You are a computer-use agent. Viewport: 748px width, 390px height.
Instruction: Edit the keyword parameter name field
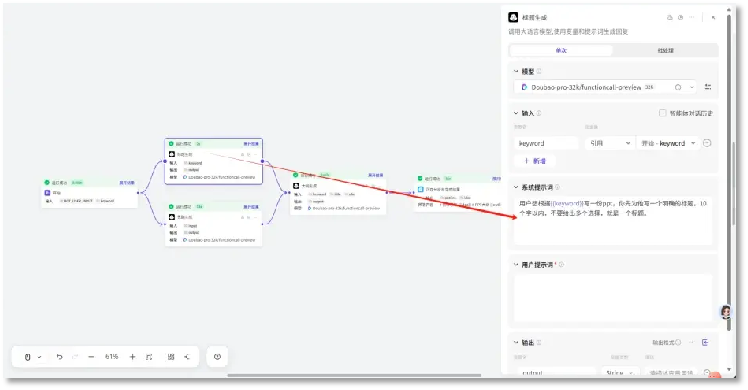click(x=546, y=143)
